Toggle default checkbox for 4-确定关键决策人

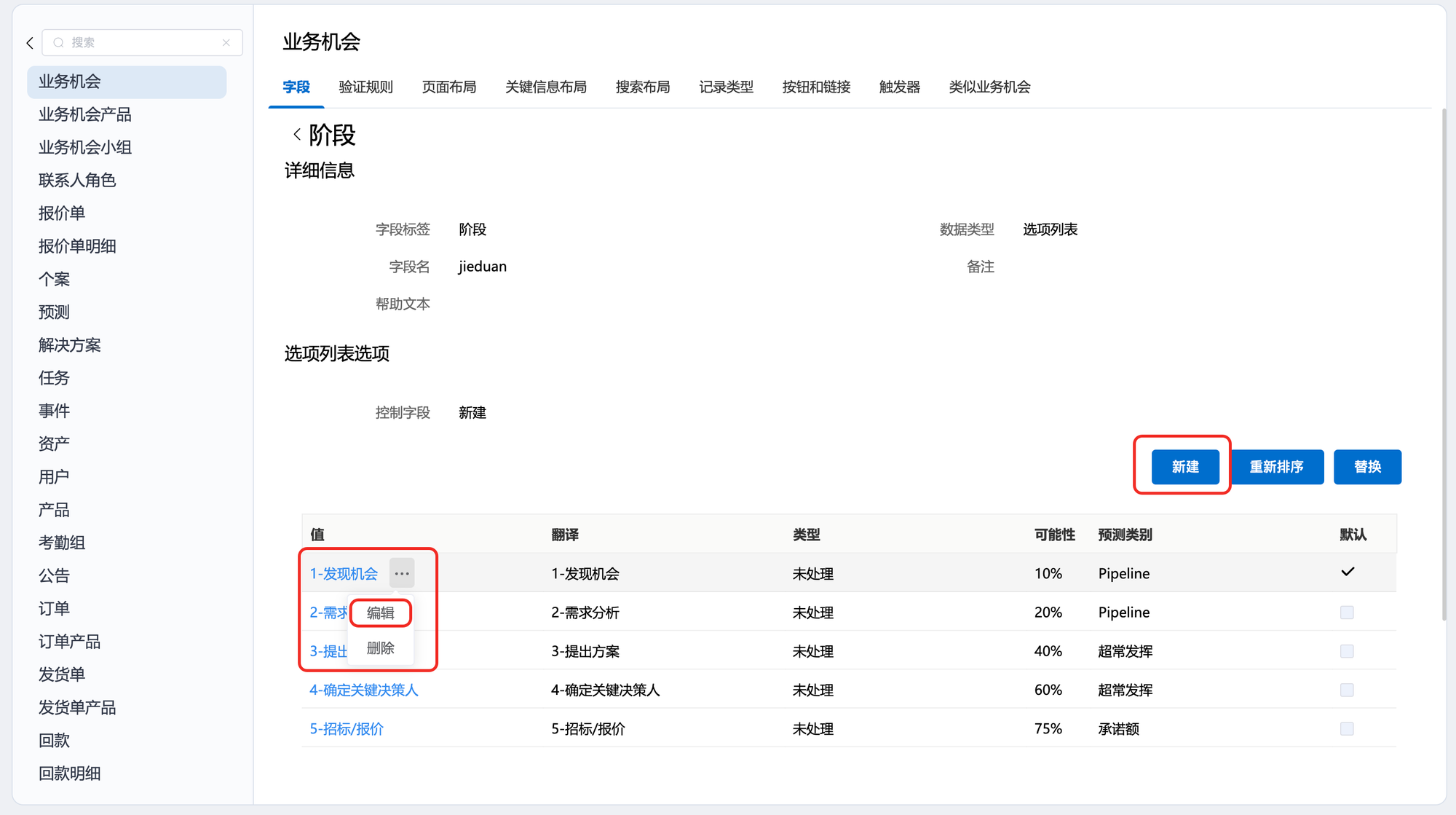pyautogui.click(x=1347, y=690)
